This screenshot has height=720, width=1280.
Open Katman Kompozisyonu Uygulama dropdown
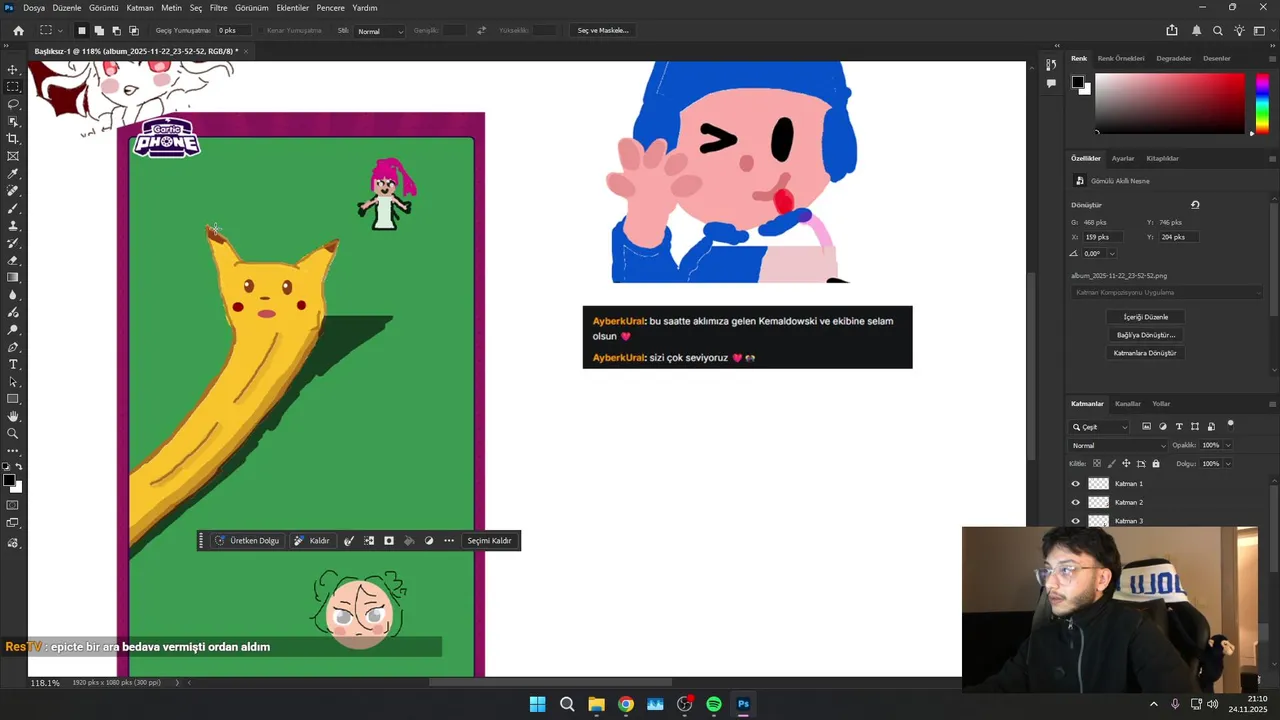click(x=1167, y=293)
